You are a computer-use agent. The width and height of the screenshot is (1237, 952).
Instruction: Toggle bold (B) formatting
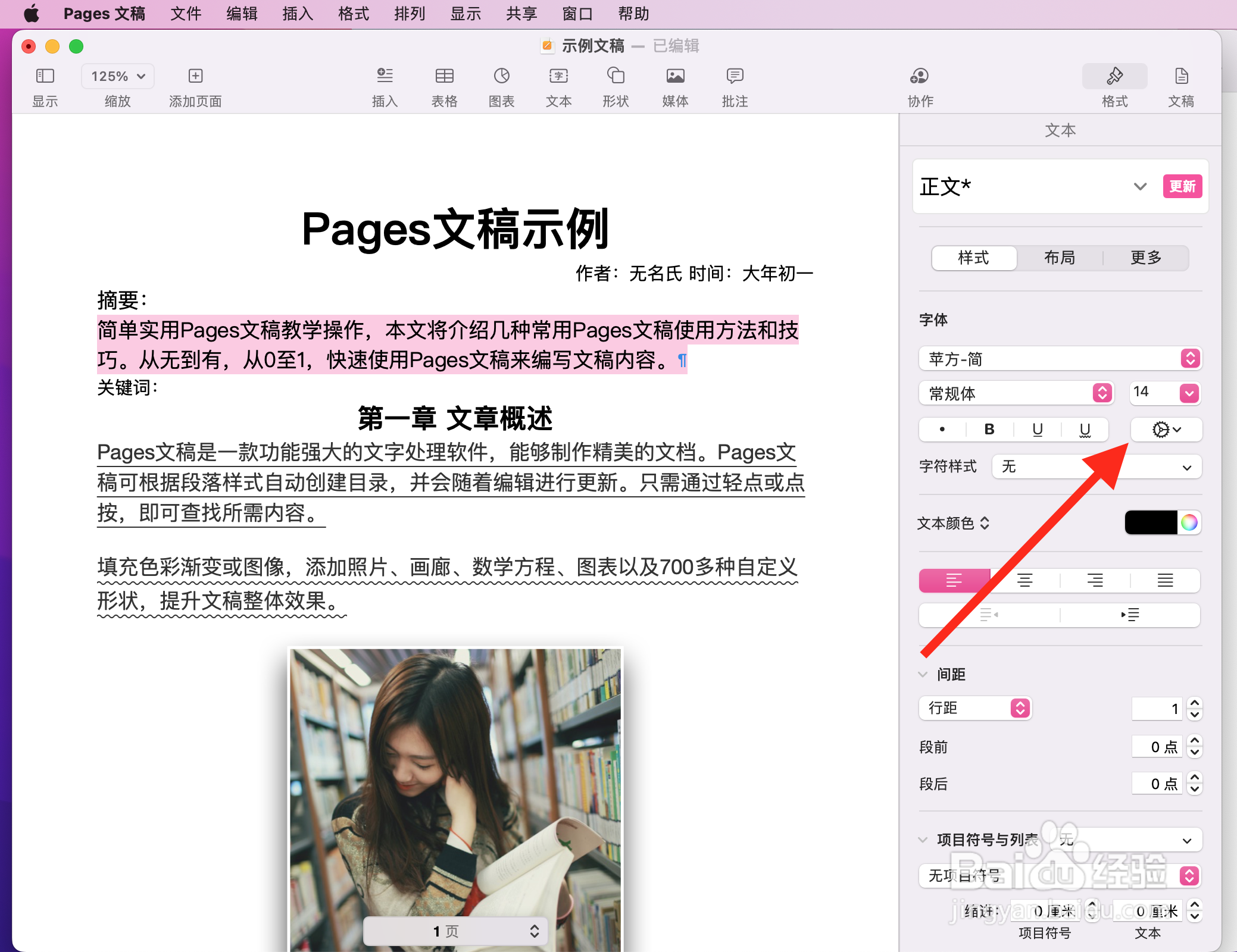(x=989, y=430)
